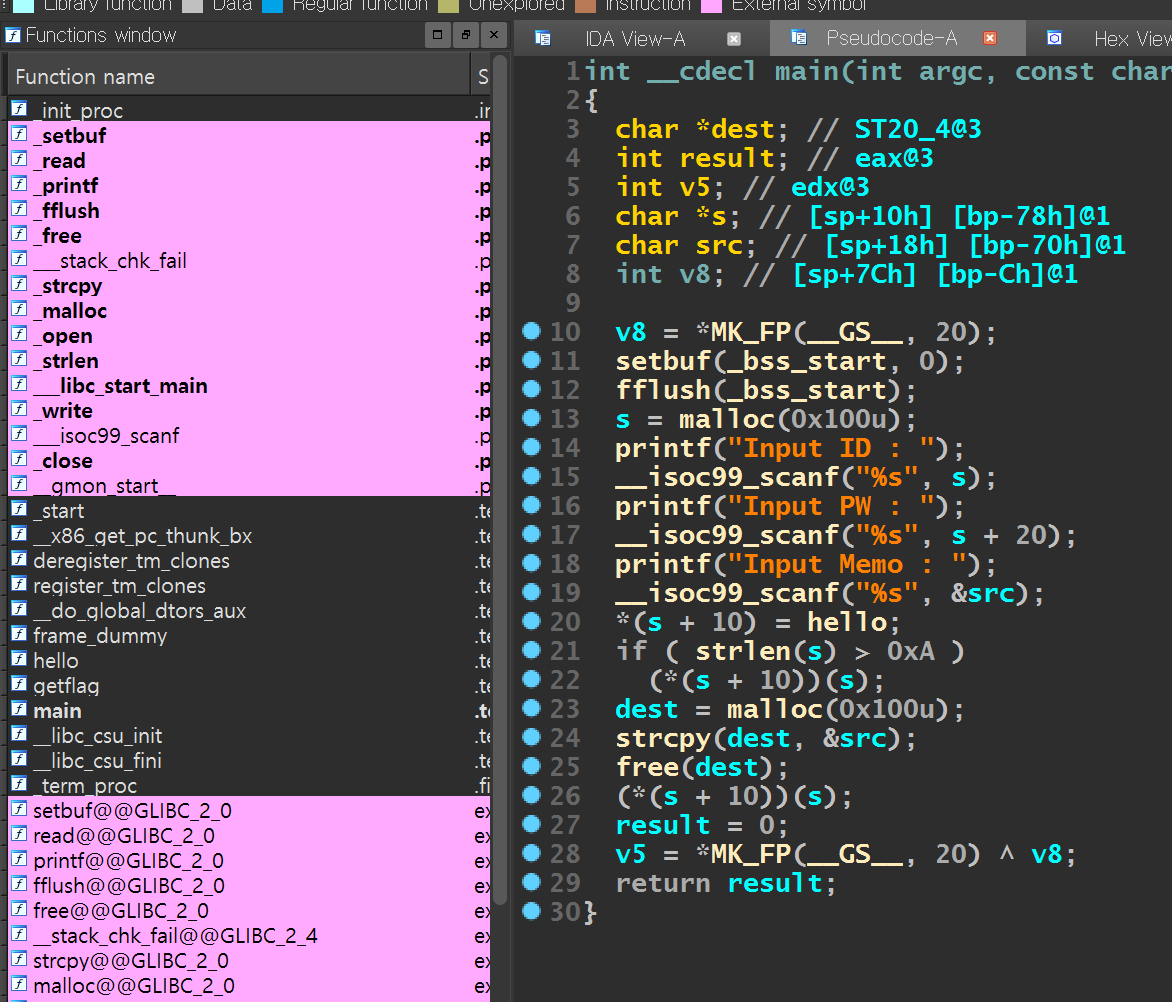Close the Pseudocode-A tab
This screenshot has height=1002, width=1172.
coord(990,39)
